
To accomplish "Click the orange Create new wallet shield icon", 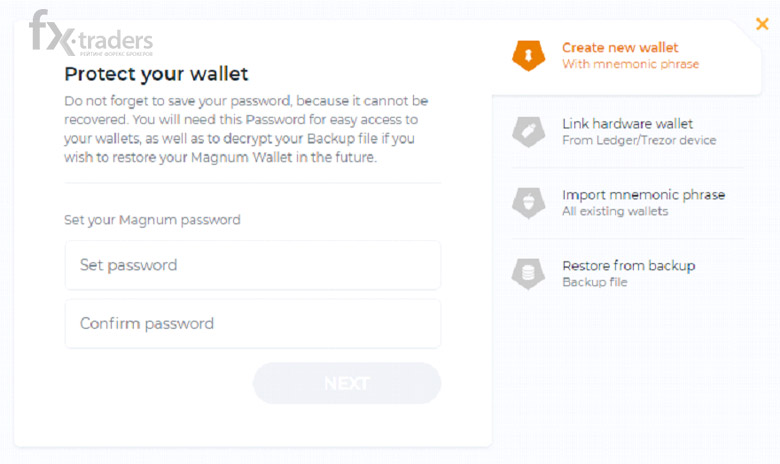I will tap(528, 55).
